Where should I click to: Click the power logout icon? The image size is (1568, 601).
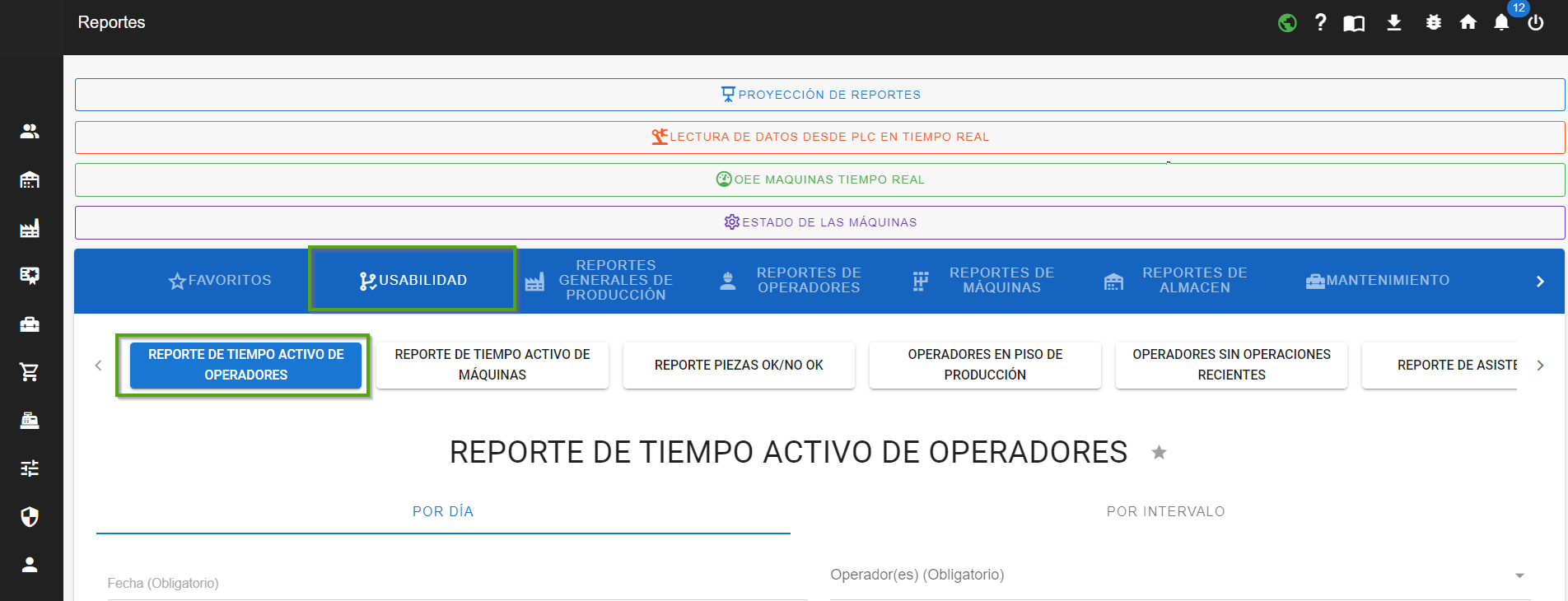tap(1535, 23)
